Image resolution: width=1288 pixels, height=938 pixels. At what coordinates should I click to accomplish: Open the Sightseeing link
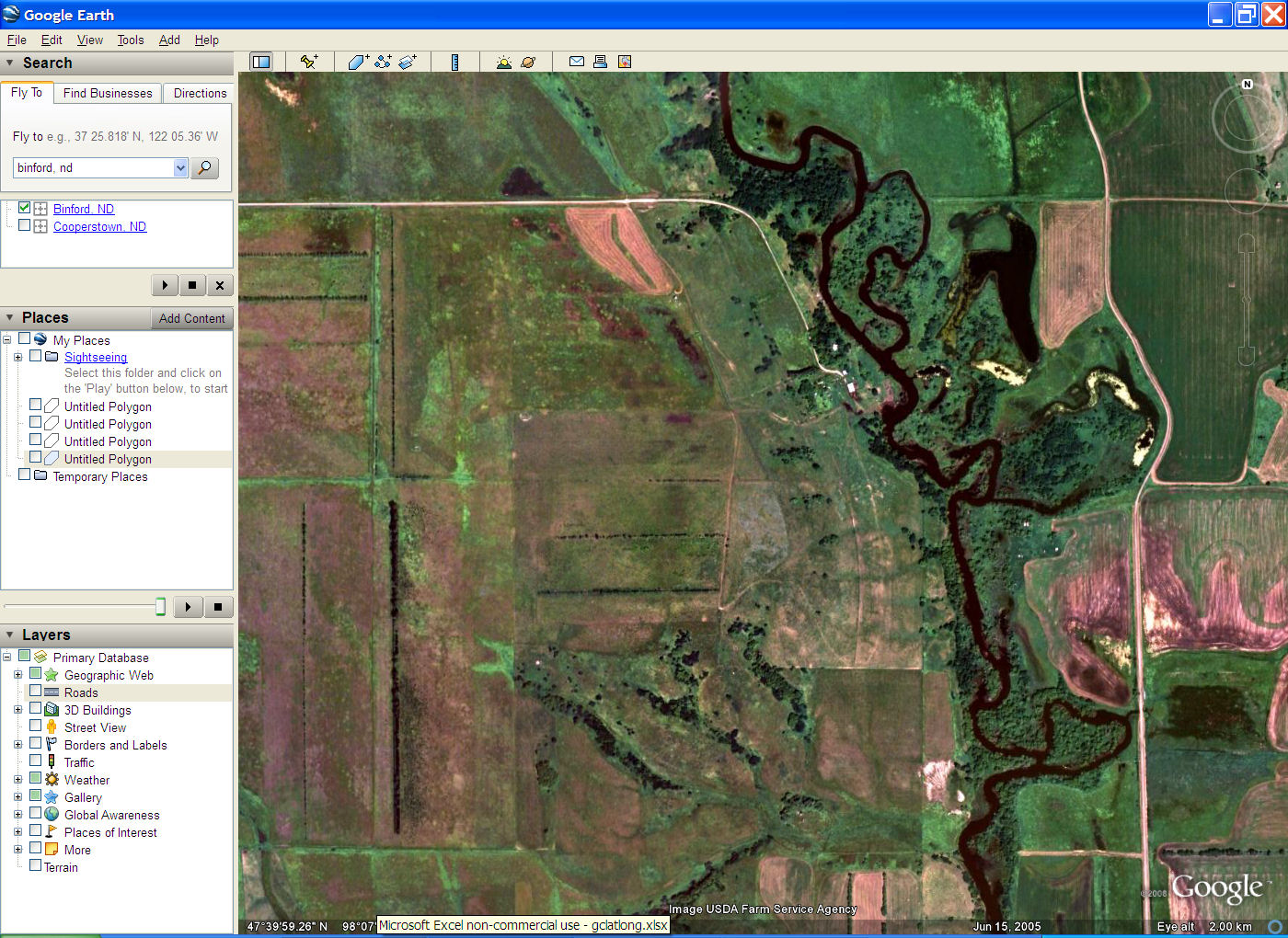tap(96, 357)
